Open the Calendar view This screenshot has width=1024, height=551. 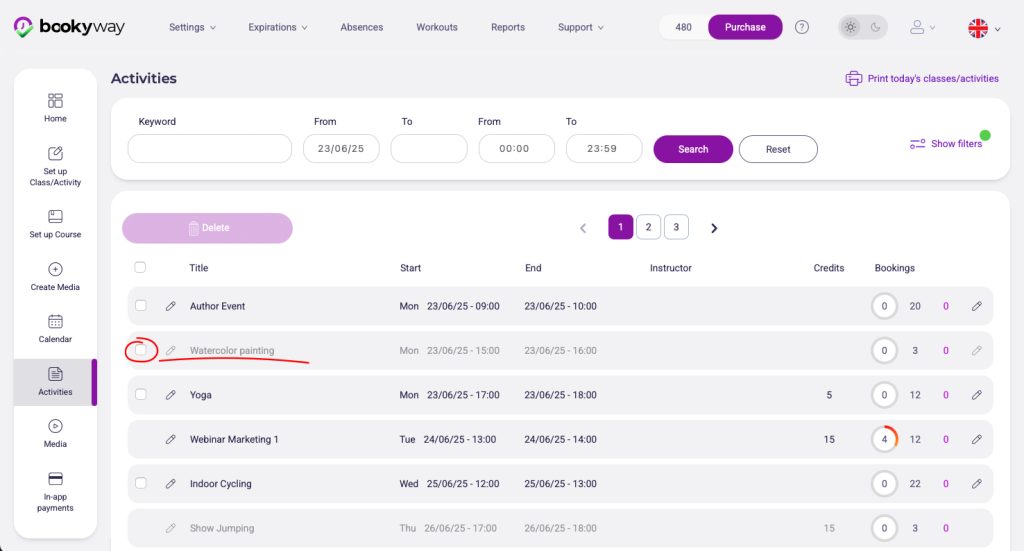[x=55, y=328]
